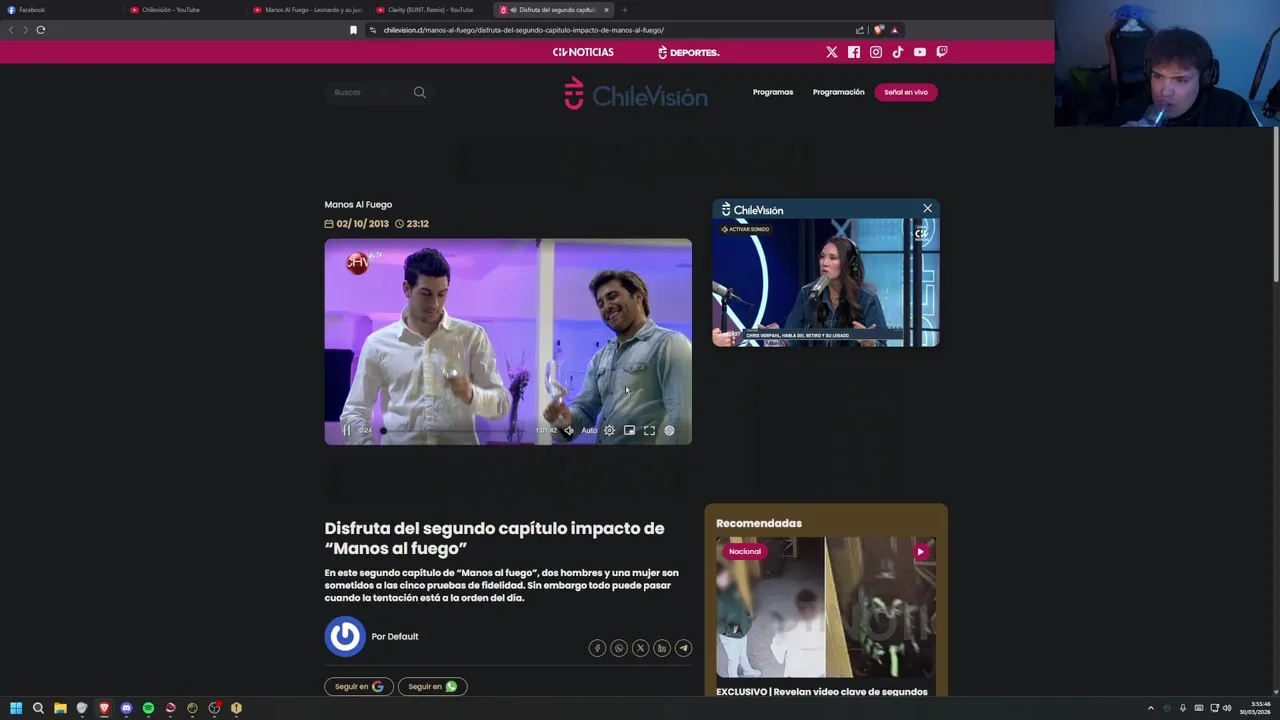Screen dimensions: 1280x720
Task: Open the CHV Noticias link
Action: coord(583,52)
